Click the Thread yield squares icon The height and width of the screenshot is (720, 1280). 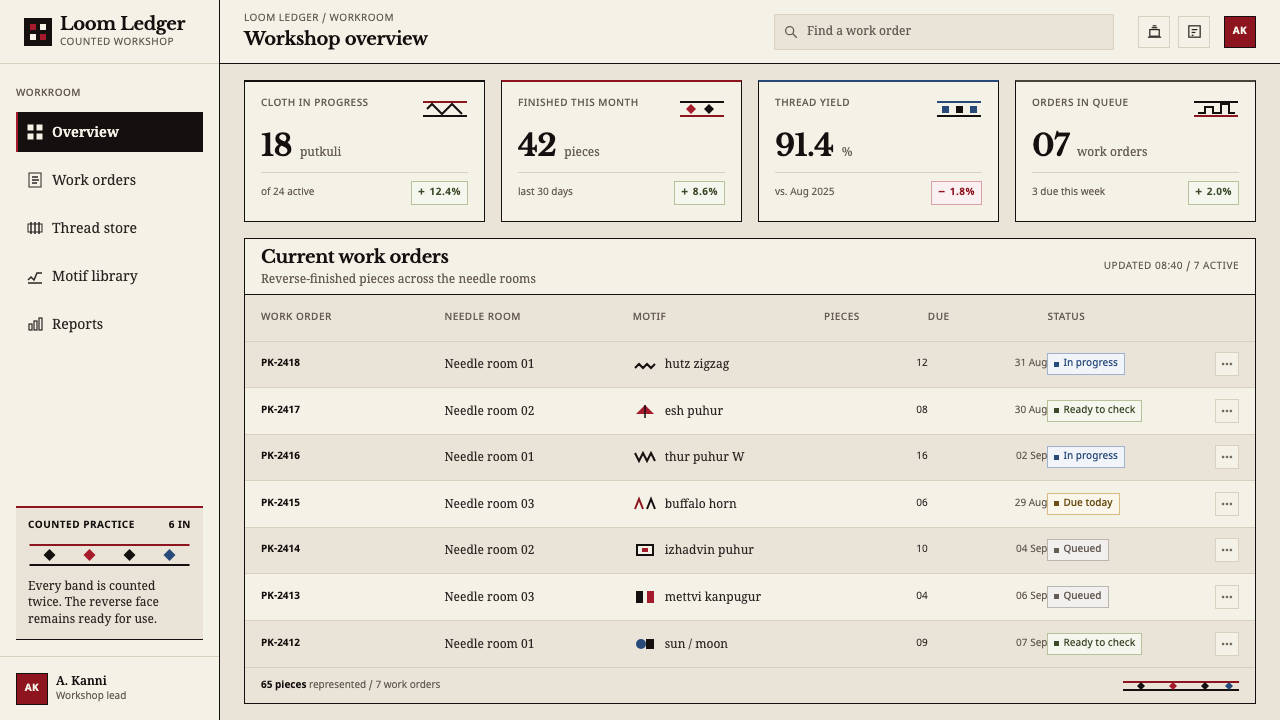click(x=959, y=108)
